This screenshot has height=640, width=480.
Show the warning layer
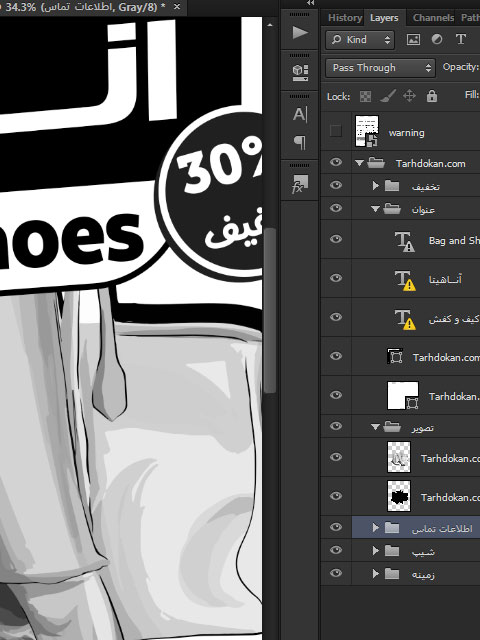point(336,131)
